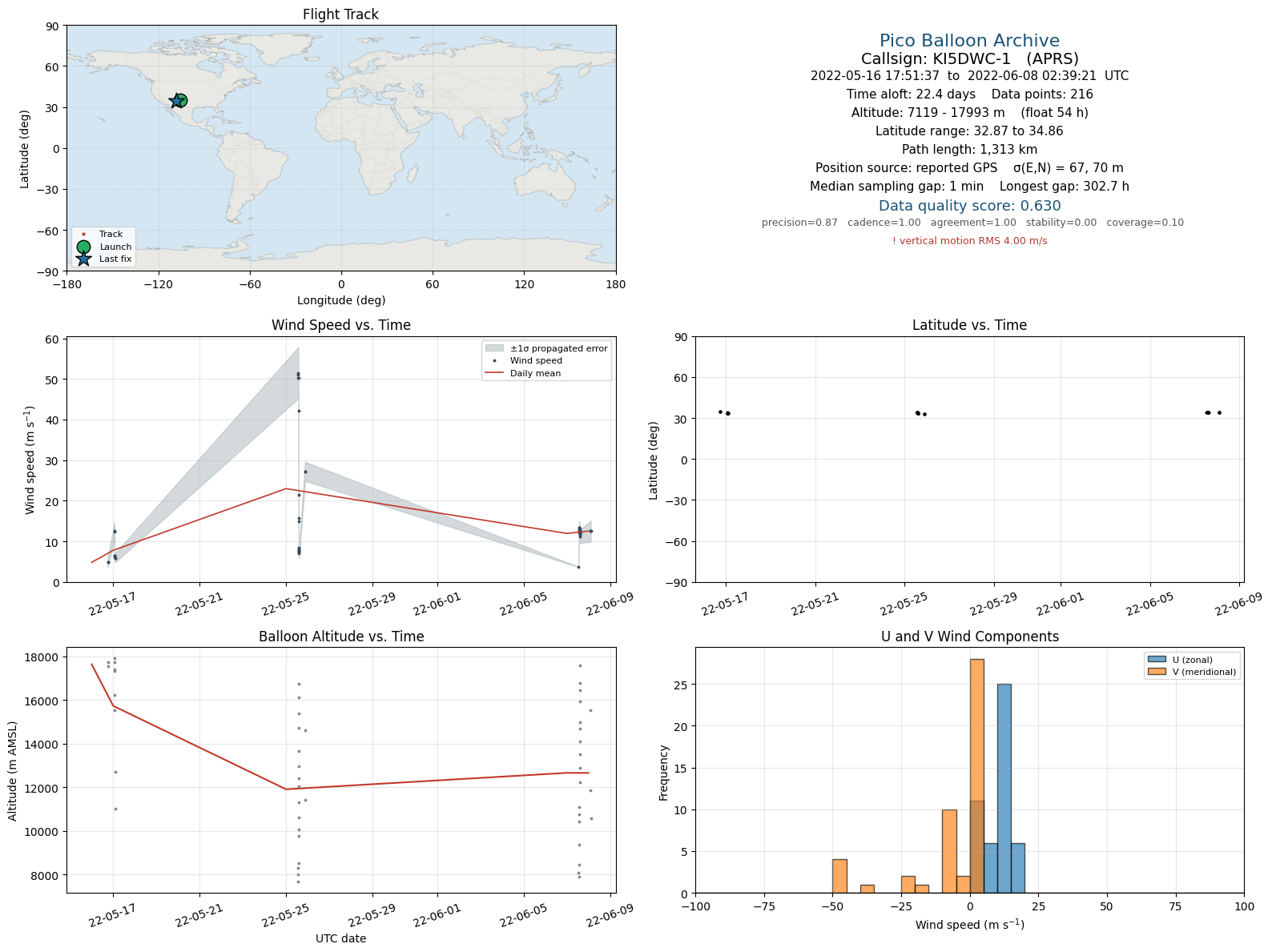The image size is (1272, 952).
Task: Select the tallest blue U histogram bar
Action: coord(1004,789)
